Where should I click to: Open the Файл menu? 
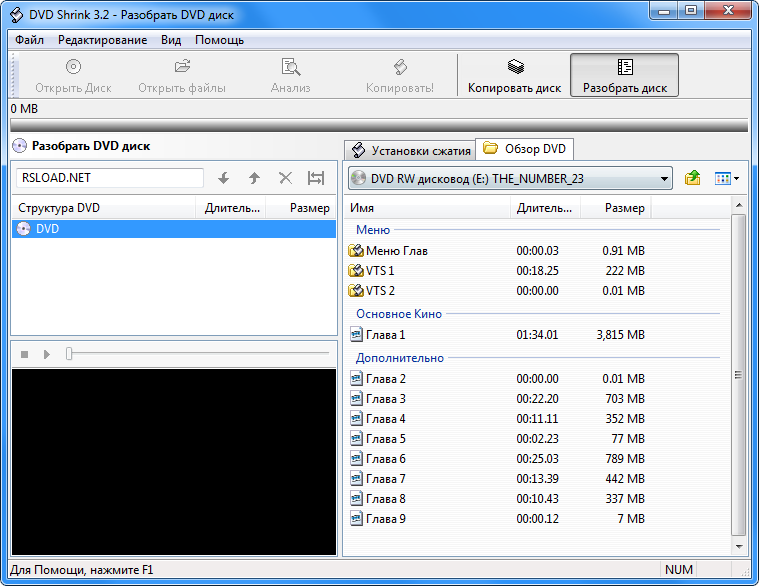pyautogui.click(x=29, y=40)
